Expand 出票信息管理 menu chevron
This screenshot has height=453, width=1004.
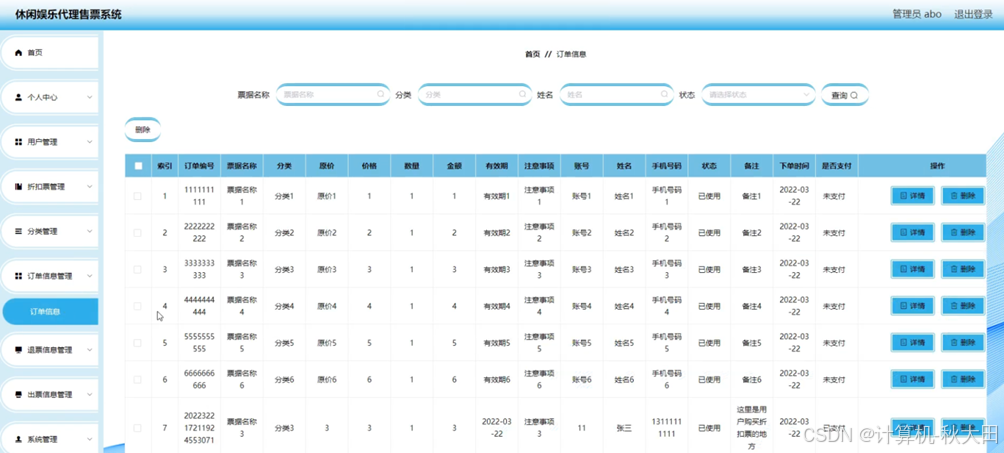[x=90, y=395]
